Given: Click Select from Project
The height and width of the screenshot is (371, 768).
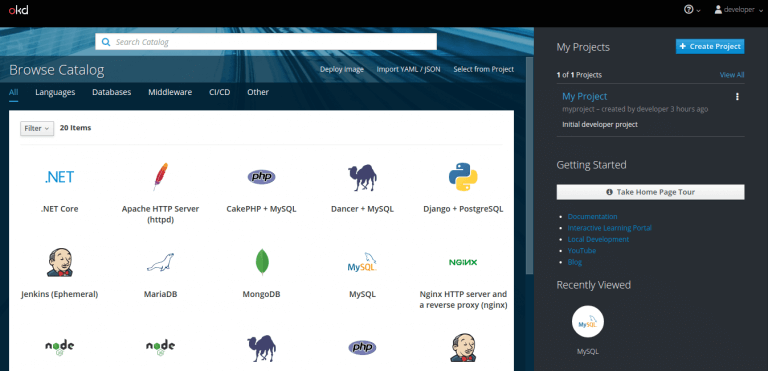Looking at the screenshot, I should coord(483,70).
